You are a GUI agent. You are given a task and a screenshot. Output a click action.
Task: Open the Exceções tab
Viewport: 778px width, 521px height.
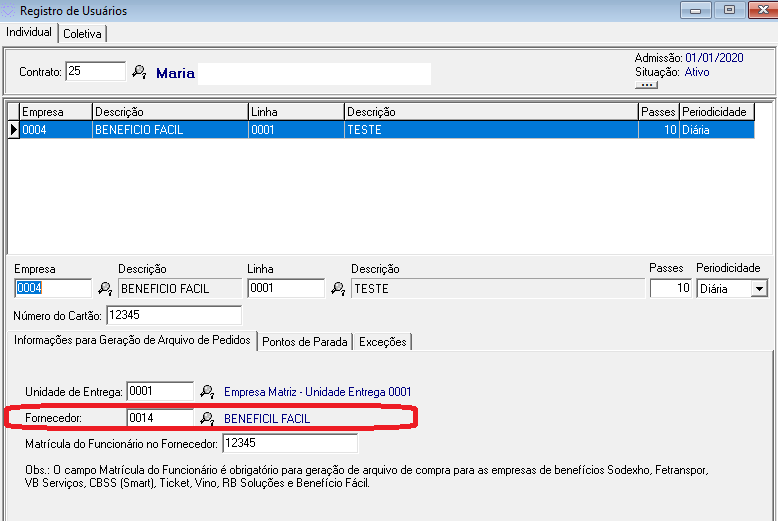click(x=382, y=342)
